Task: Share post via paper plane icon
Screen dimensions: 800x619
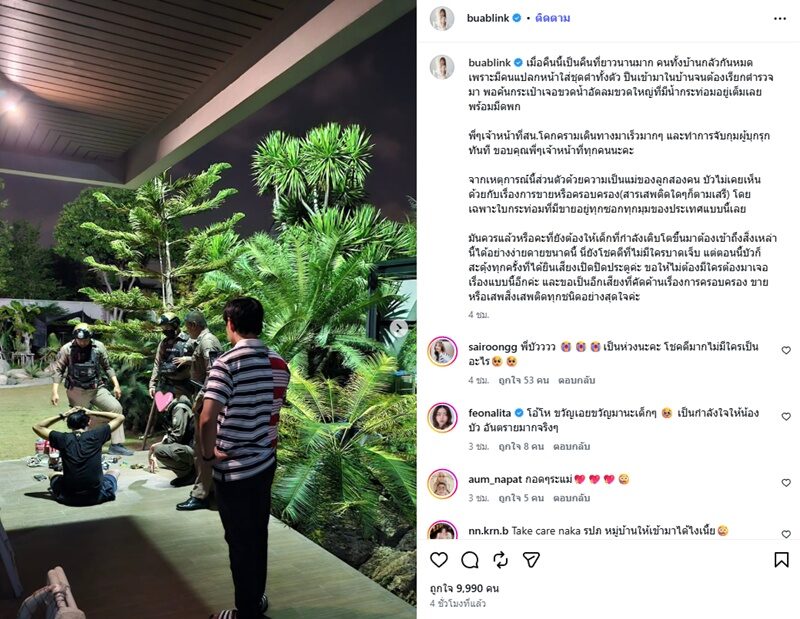Action: tap(531, 560)
